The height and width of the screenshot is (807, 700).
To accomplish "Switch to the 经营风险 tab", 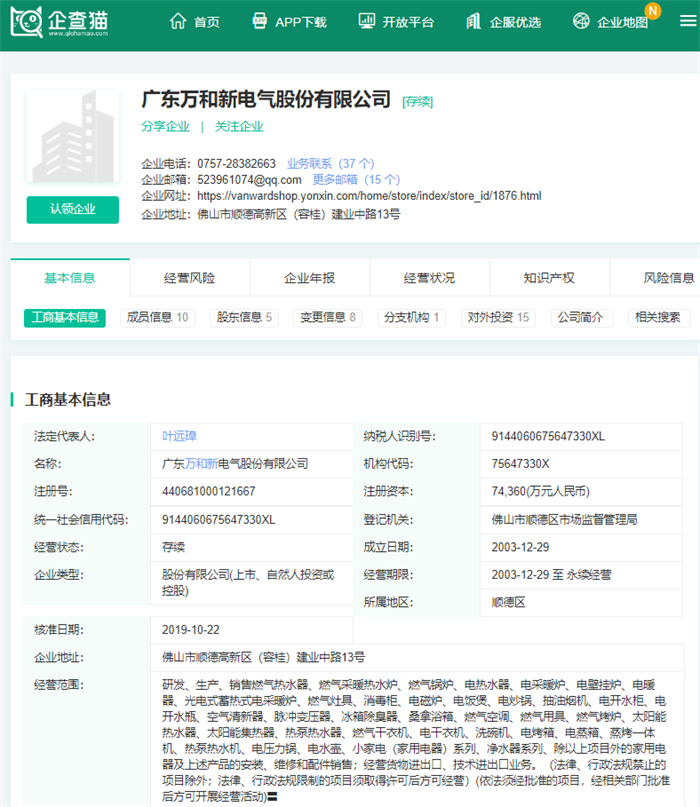I will point(189,278).
